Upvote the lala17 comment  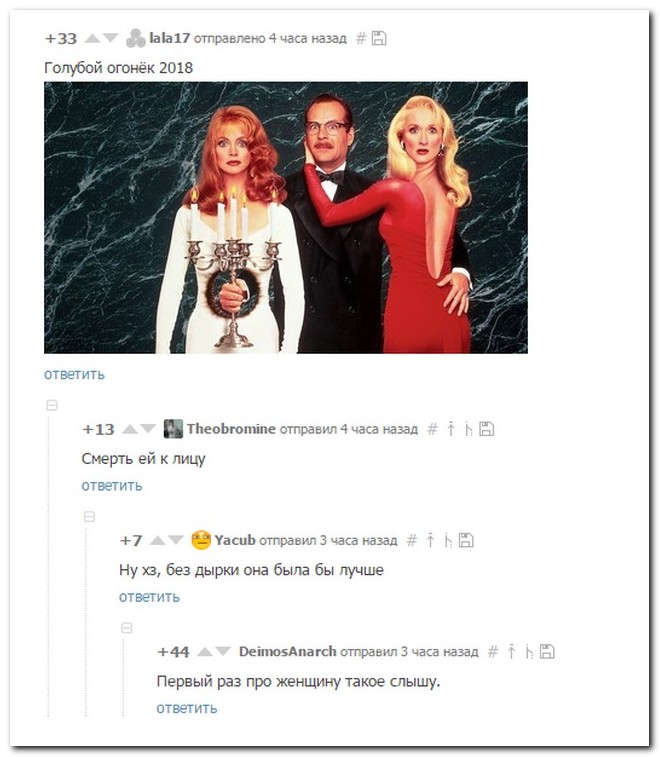[92, 38]
